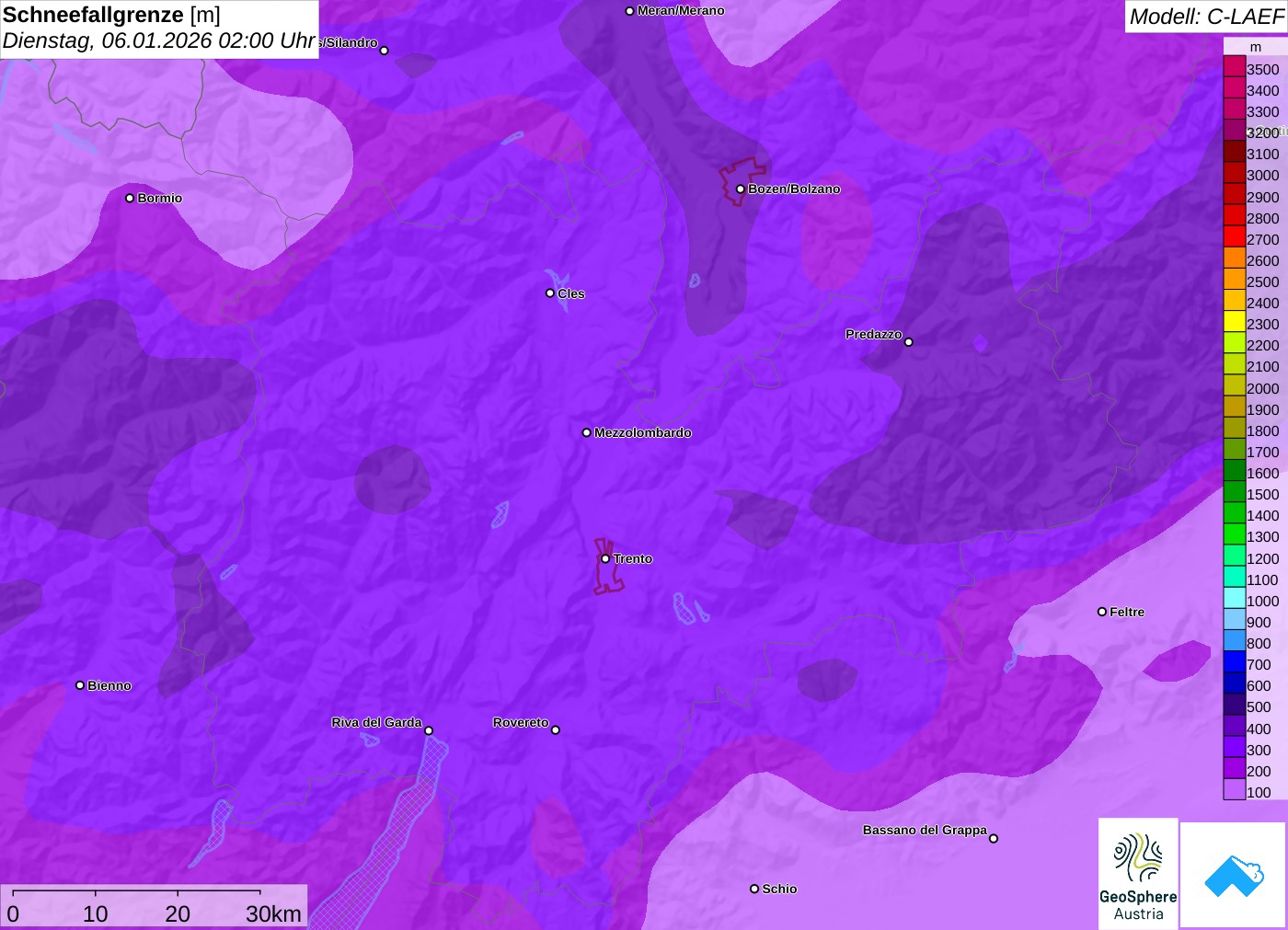Pick the purple 300 m legend swatch
Viewport: 1288px width, 930px height.
[x=1235, y=746]
